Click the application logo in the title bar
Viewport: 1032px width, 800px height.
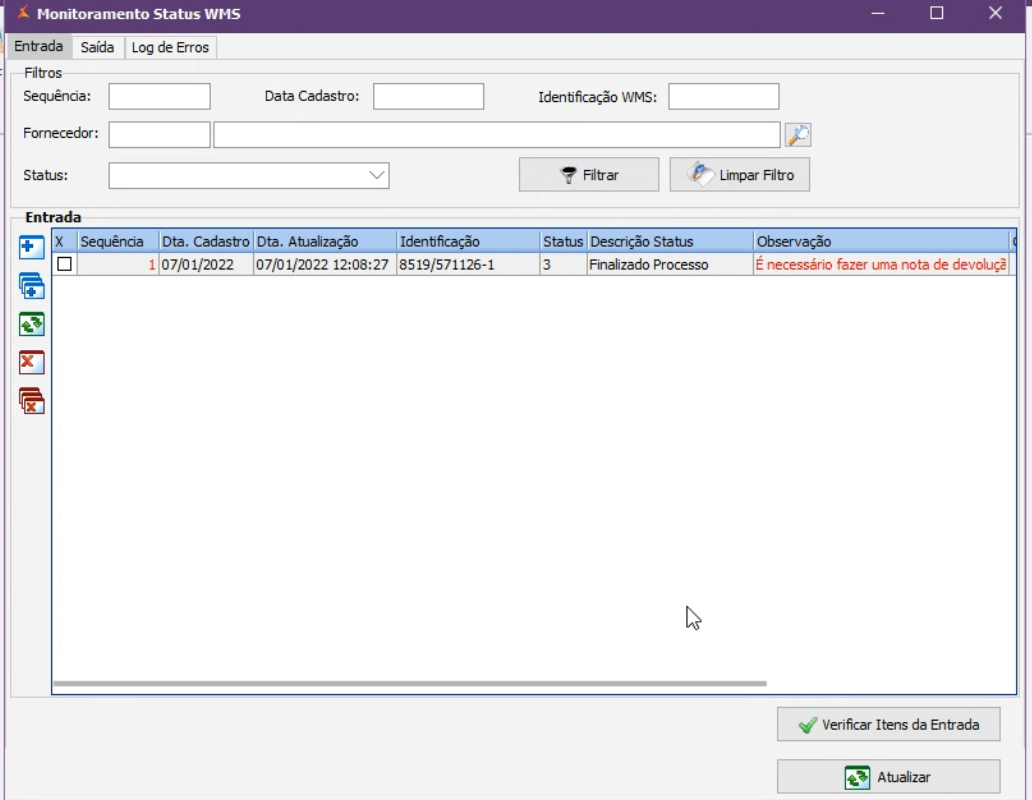pos(24,12)
